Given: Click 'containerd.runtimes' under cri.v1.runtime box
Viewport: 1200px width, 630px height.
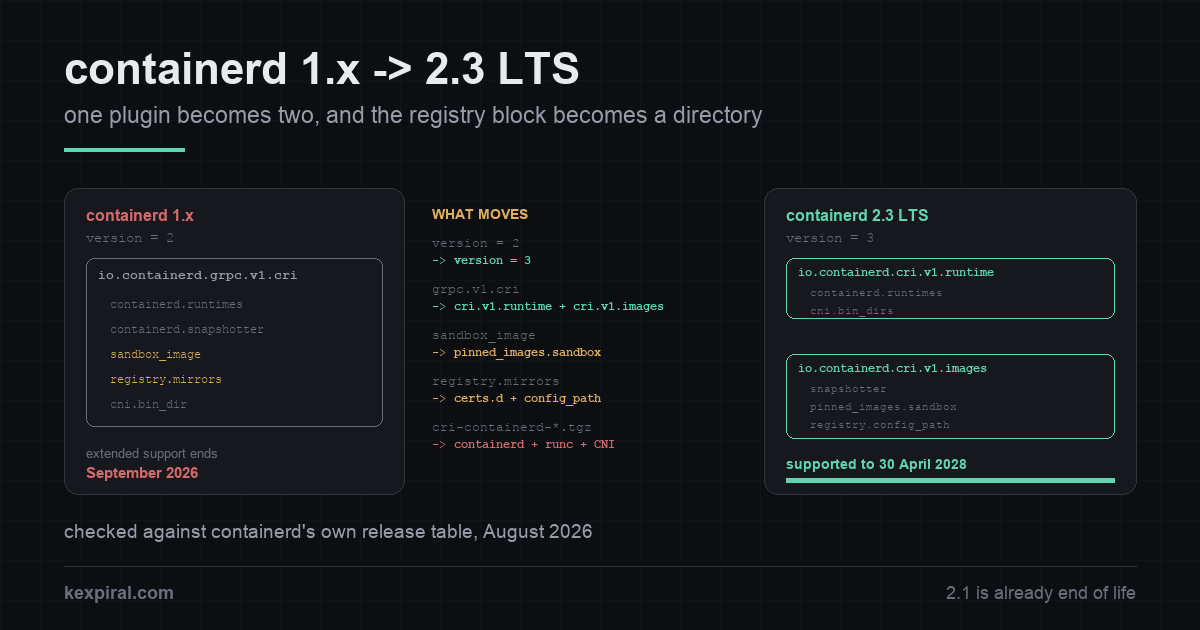Looking at the screenshot, I should coord(876,293).
